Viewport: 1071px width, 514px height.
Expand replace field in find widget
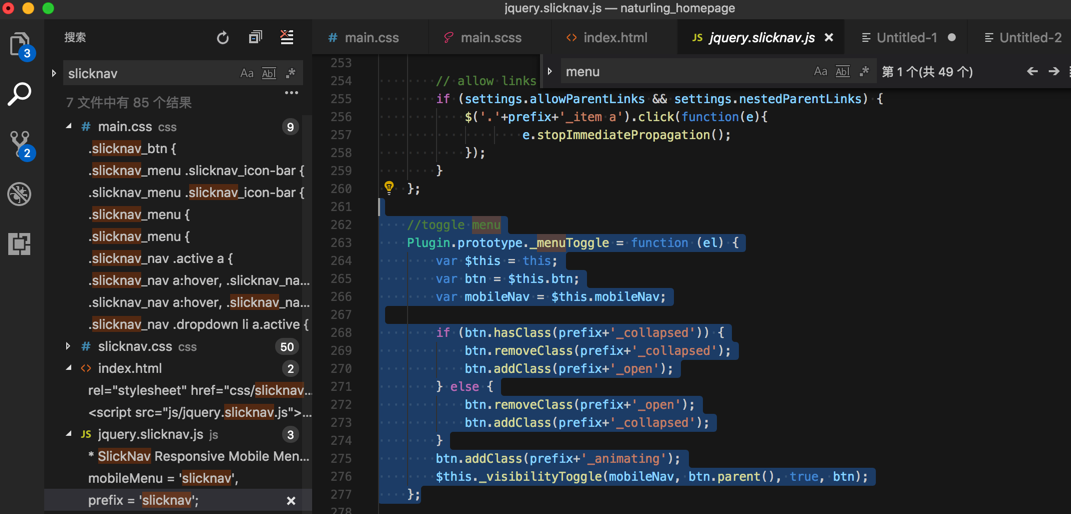click(x=550, y=72)
